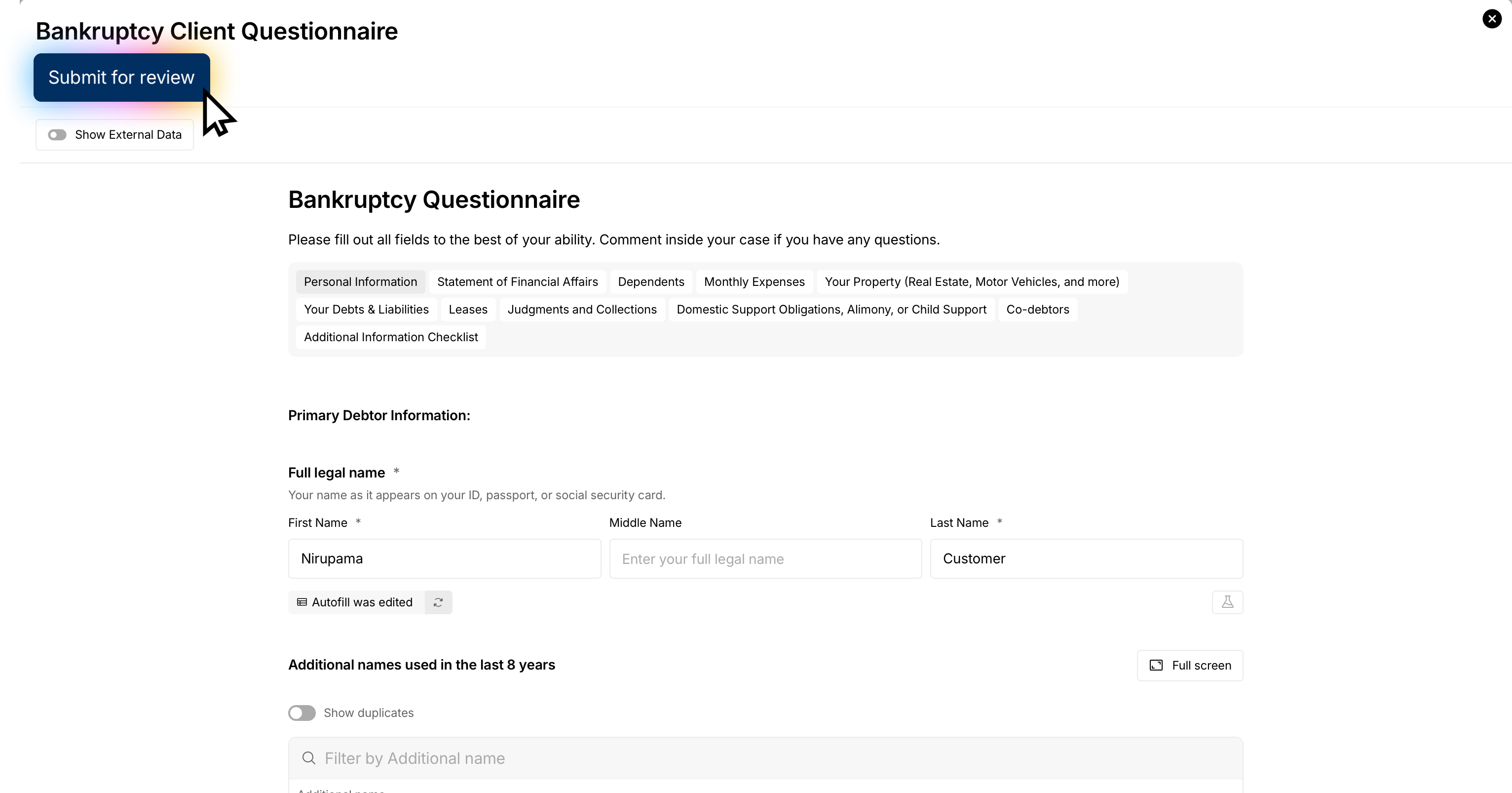Screen dimensions: 1512x793
Task: Click the First Name field containing Nirupama
Action: click(x=444, y=558)
